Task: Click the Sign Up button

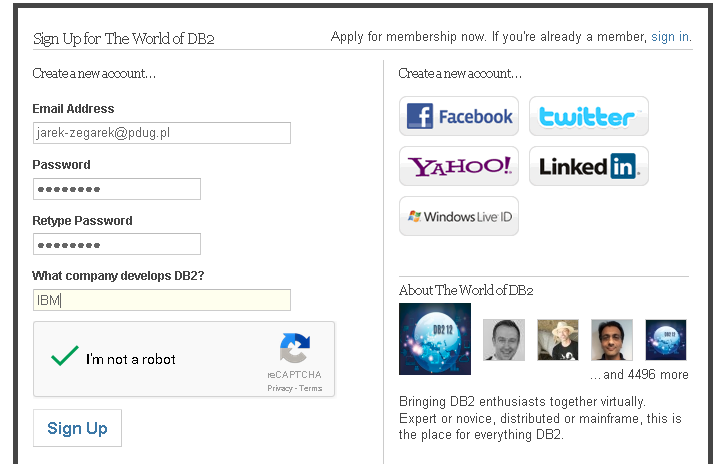Action: [77, 428]
